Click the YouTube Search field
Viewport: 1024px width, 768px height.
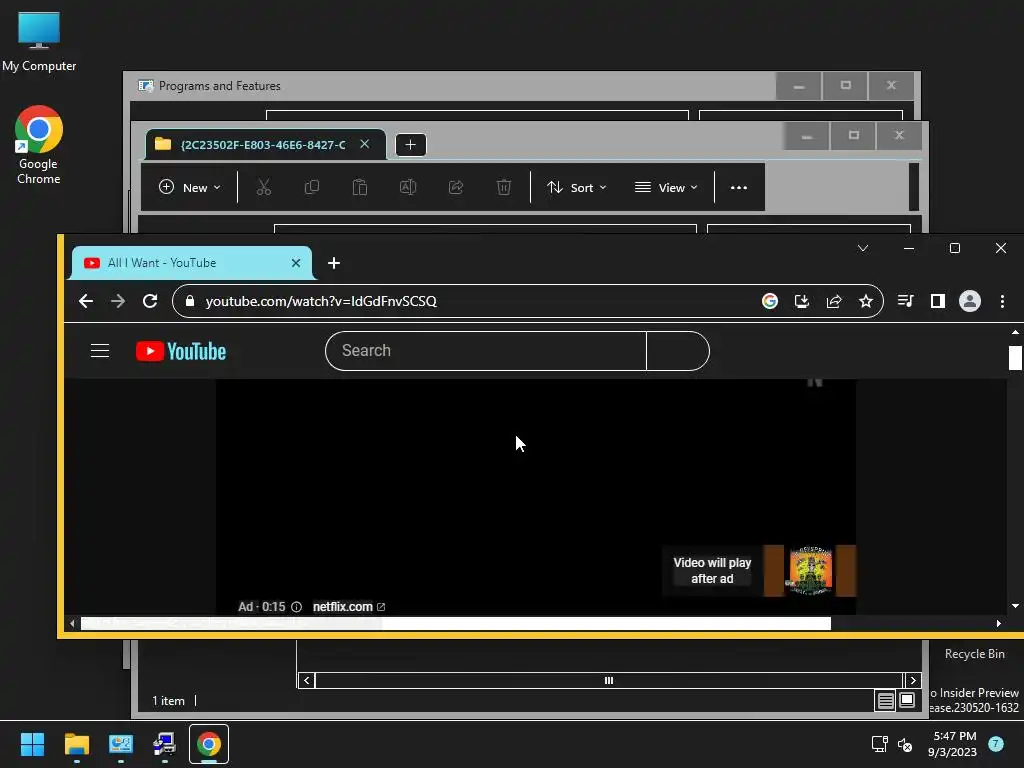[486, 351]
